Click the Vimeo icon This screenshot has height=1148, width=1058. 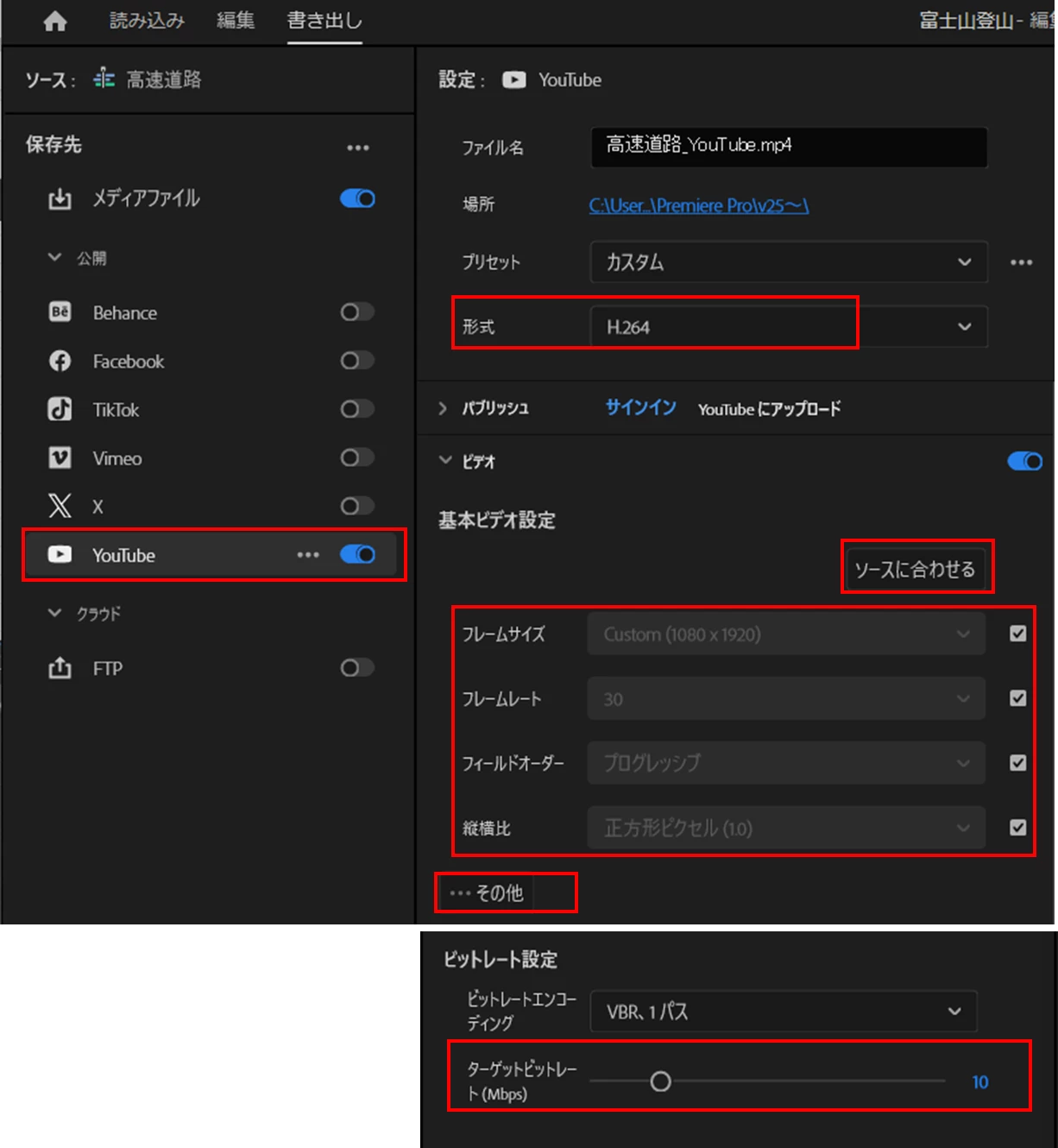[60, 457]
